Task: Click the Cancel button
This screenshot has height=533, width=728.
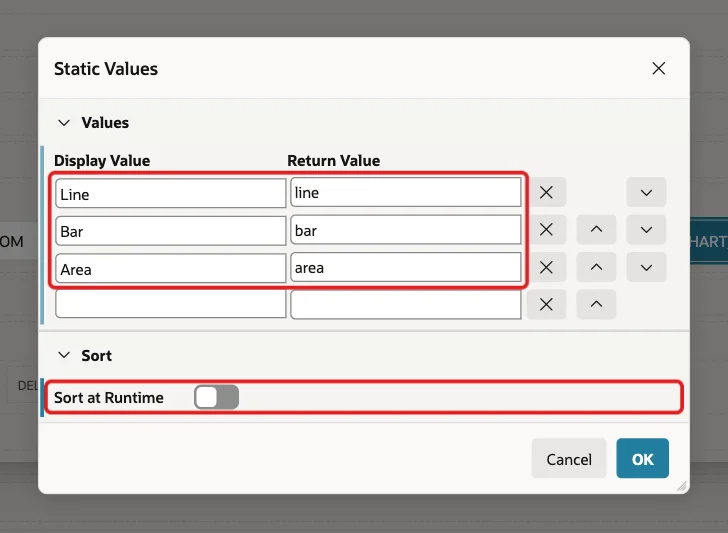Action: click(x=569, y=459)
